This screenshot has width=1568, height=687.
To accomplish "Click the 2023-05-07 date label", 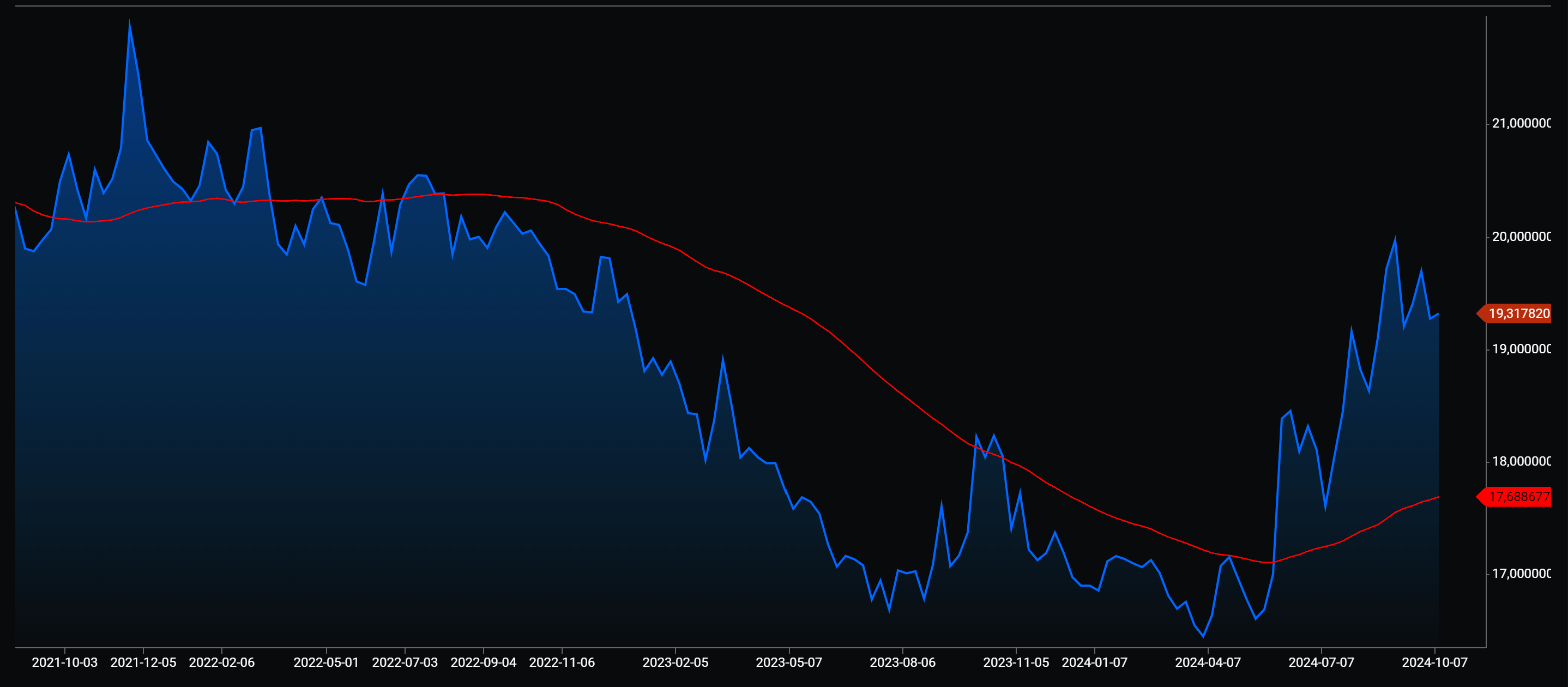I will 789,662.
